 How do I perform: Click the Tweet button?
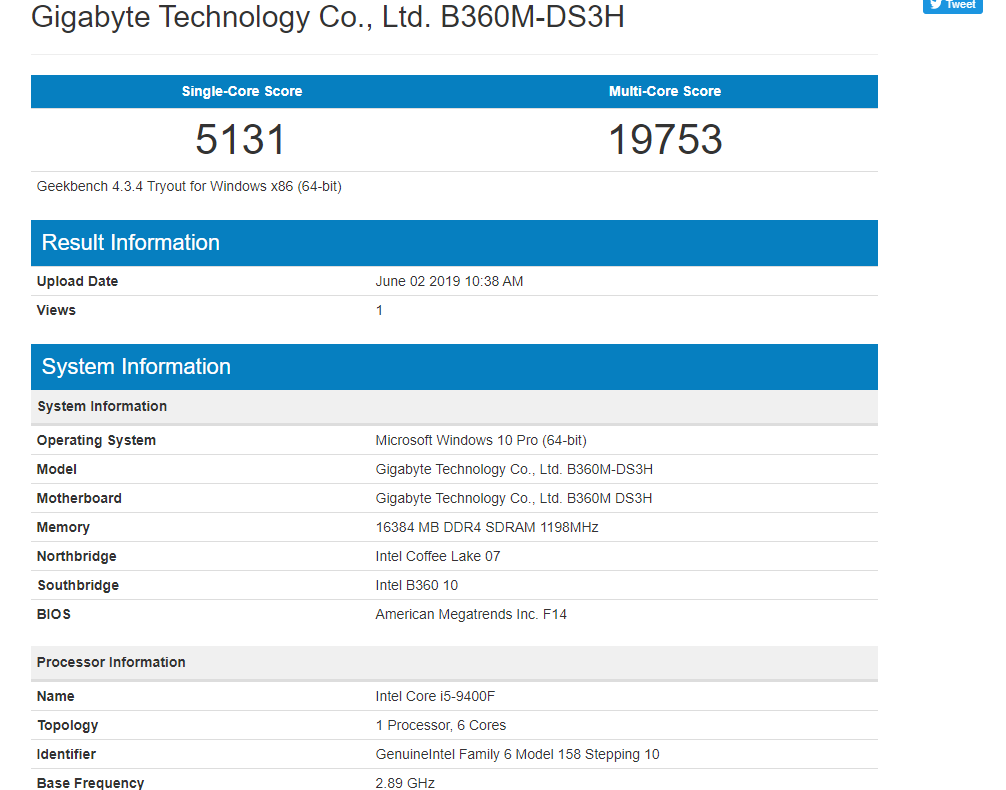(953, 5)
